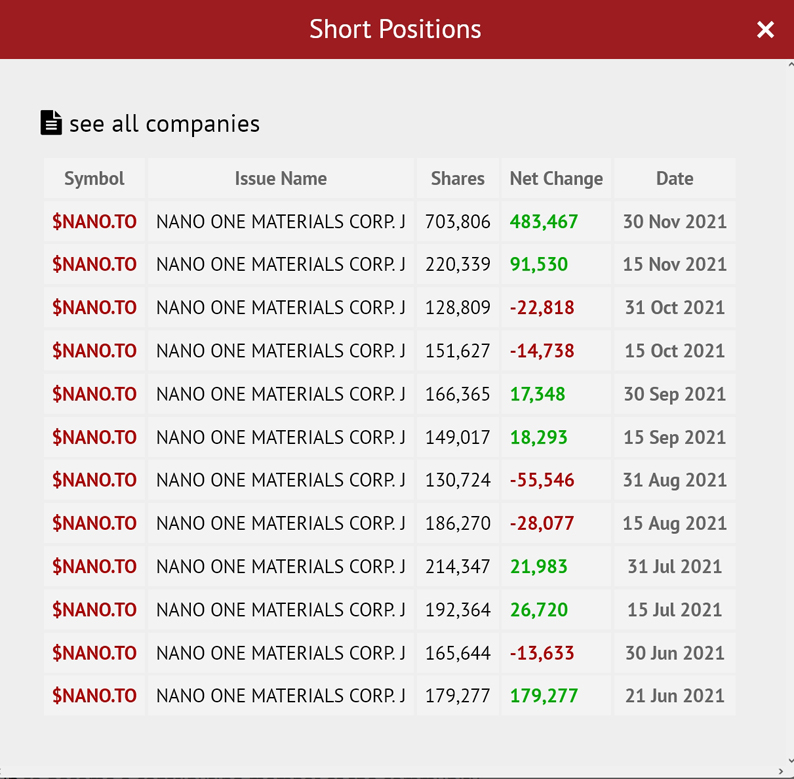The width and height of the screenshot is (794, 779).
Task: Click the Issue Name column header
Action: point(281,178)
